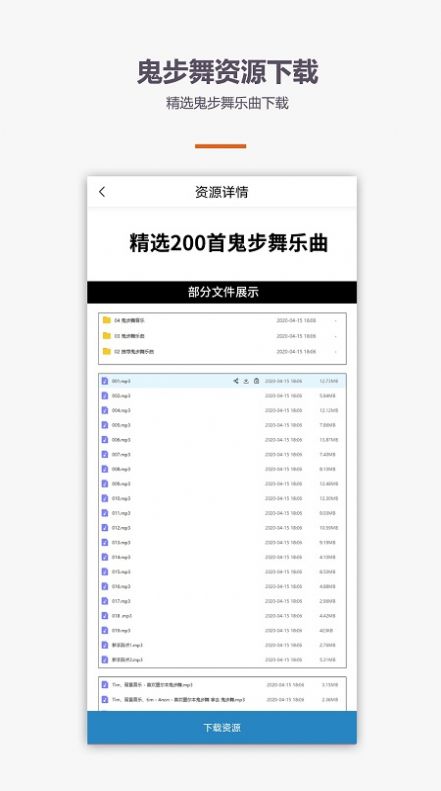
Task: Select the file name 007.mp3
Action: coord(121,454)
